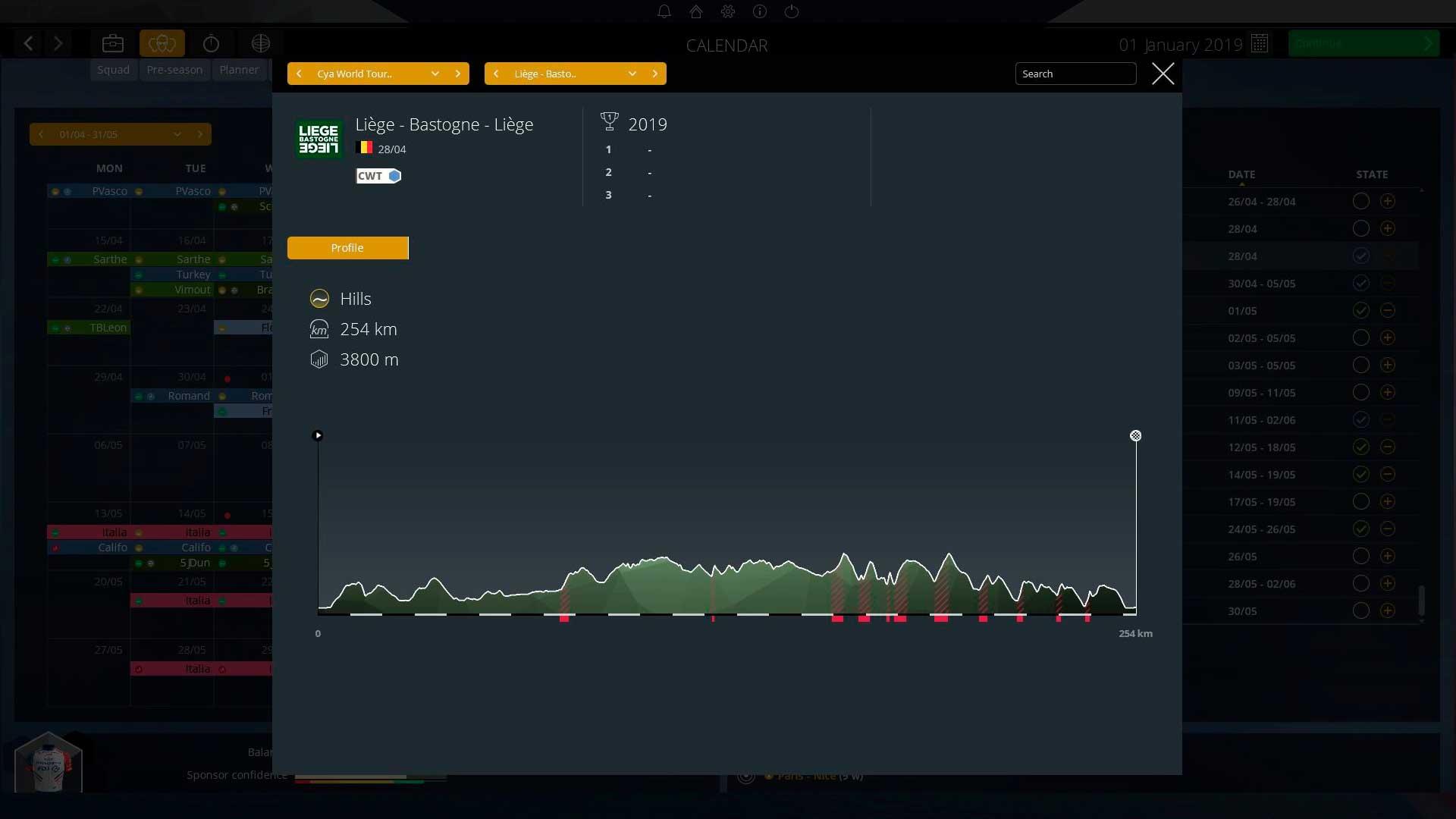Screen dimensions: 1456x819
Task: Click the info circle icon
Action: click(x=760, y=11)
